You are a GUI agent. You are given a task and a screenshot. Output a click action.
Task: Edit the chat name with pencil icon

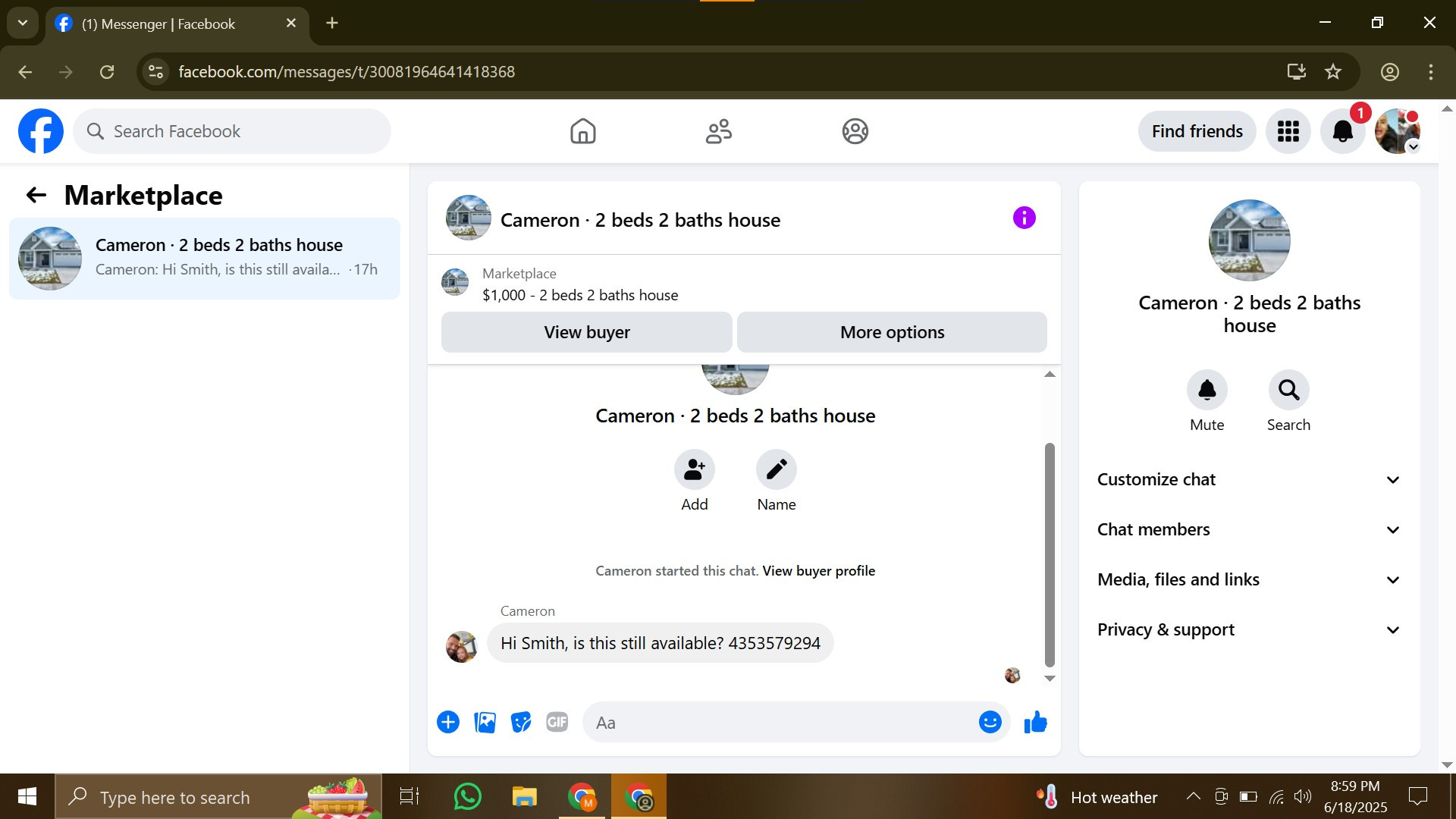777,469
